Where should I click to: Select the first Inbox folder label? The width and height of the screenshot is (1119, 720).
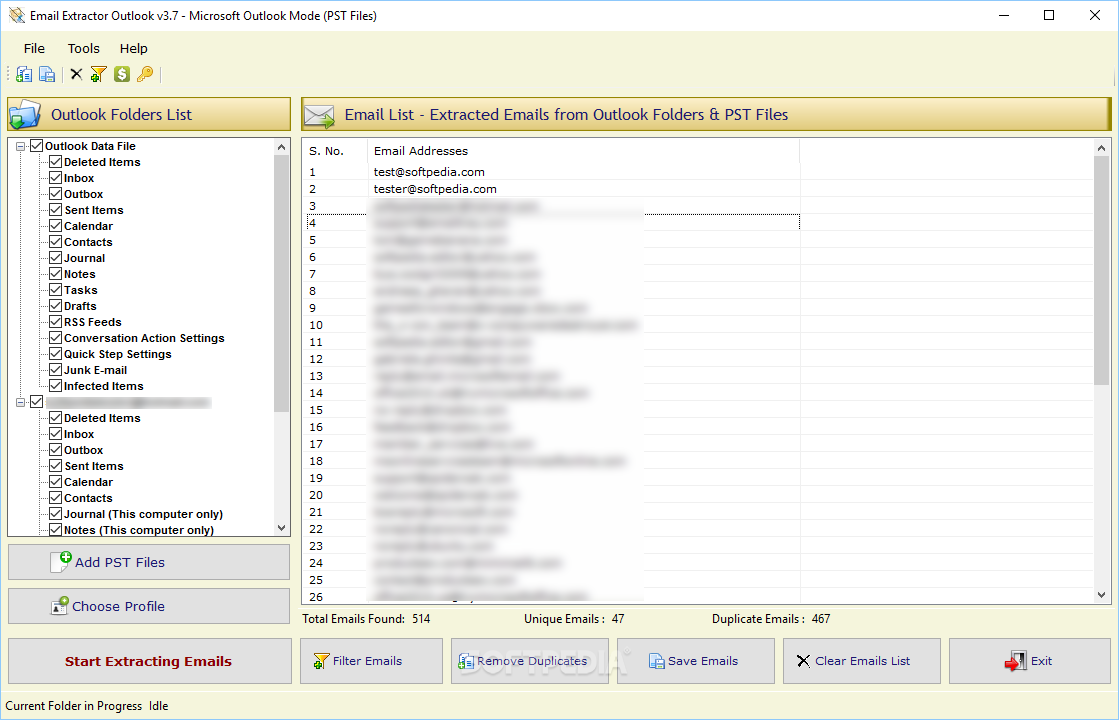[x=79, y=178]
